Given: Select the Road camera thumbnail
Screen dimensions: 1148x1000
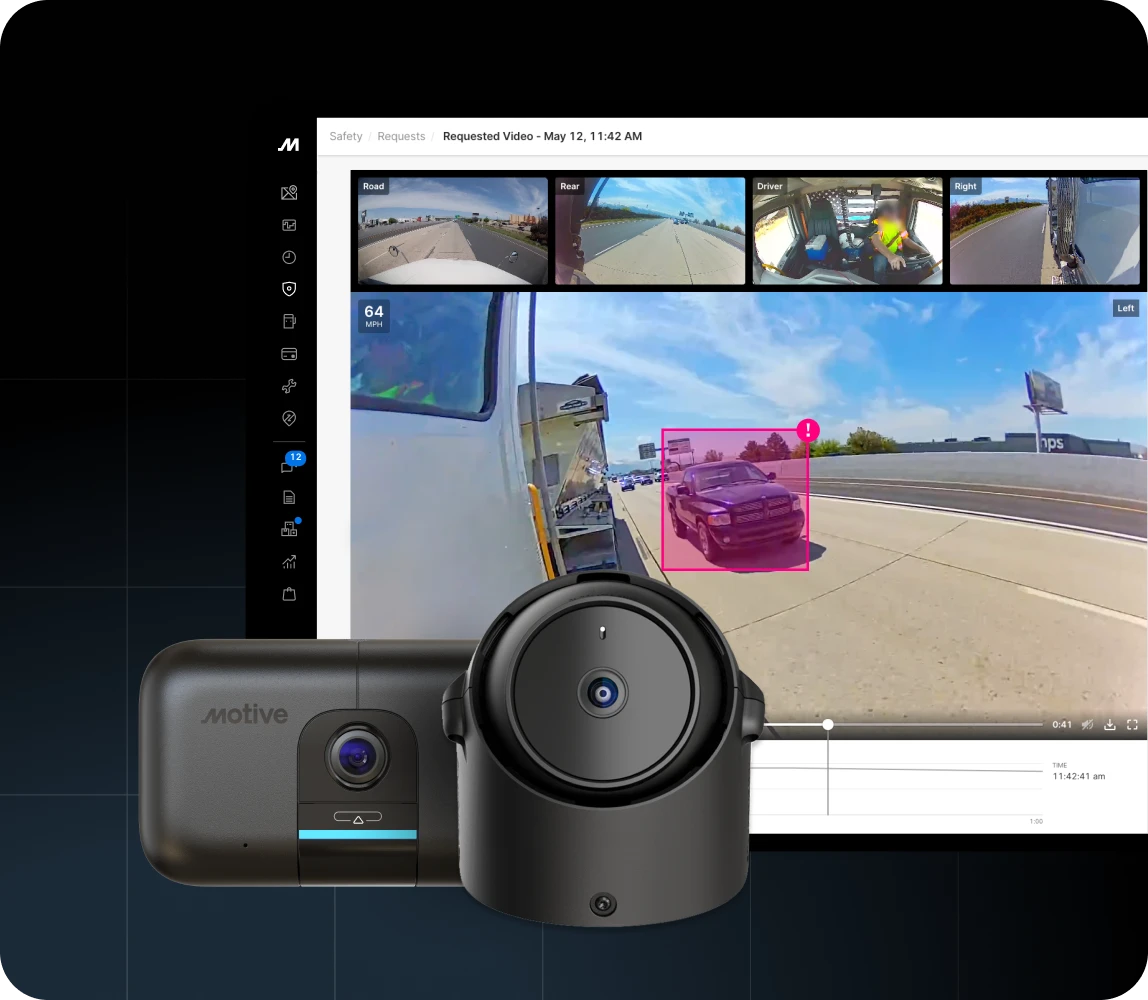Looking at the screenshot, I should point(453,231).
